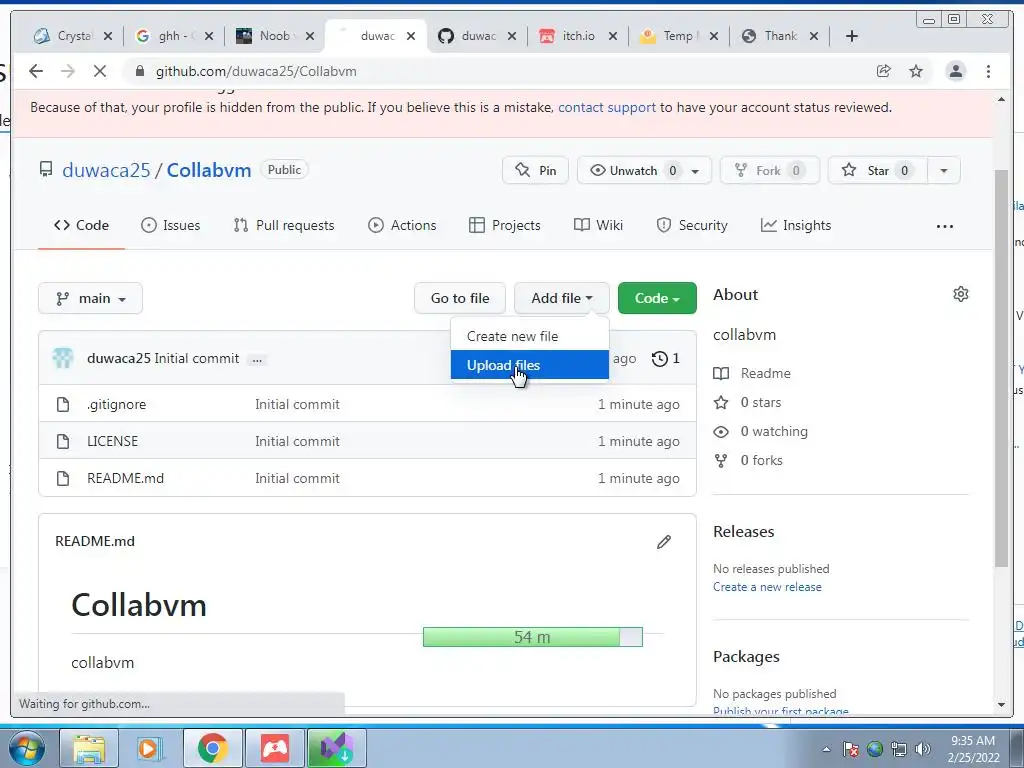The image size is (1024, 768).
Task: Open Chrome three-dot menu
Action: point(988,71)
